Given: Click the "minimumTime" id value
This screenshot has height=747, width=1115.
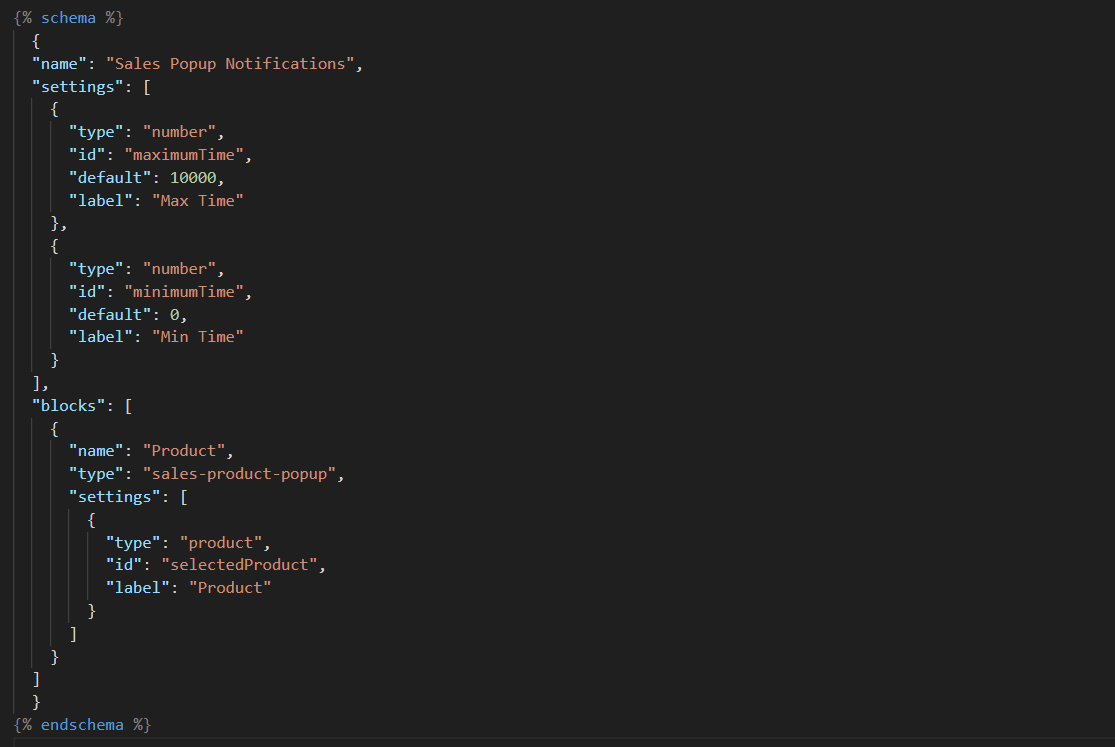Looking at the screenshot, I should [x=188, y=292].
